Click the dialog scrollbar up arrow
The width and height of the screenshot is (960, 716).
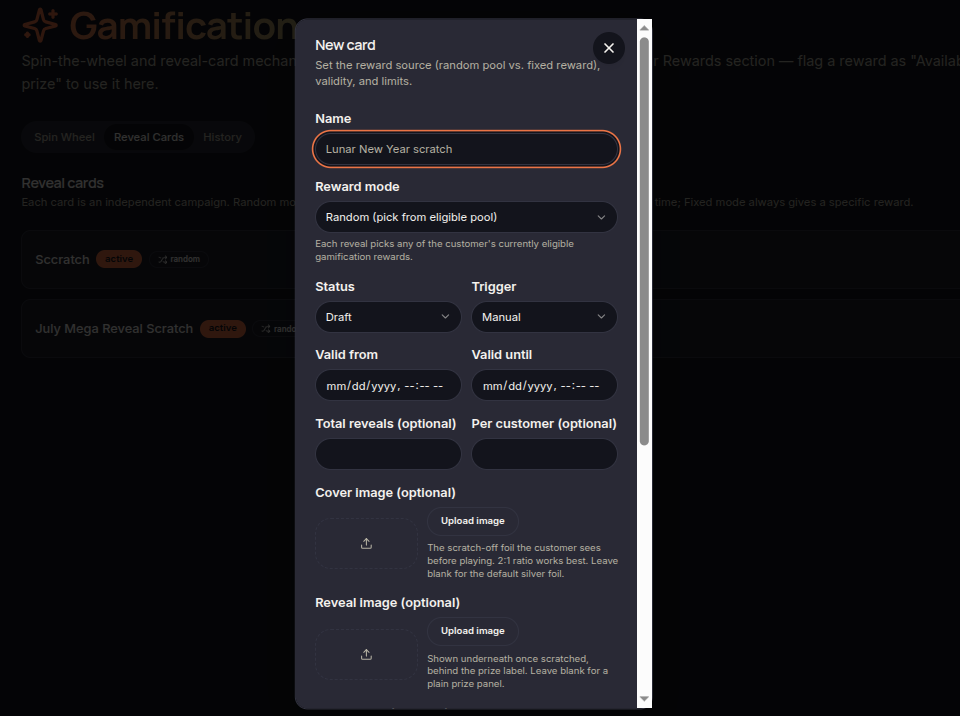click(x=644, y=28)
